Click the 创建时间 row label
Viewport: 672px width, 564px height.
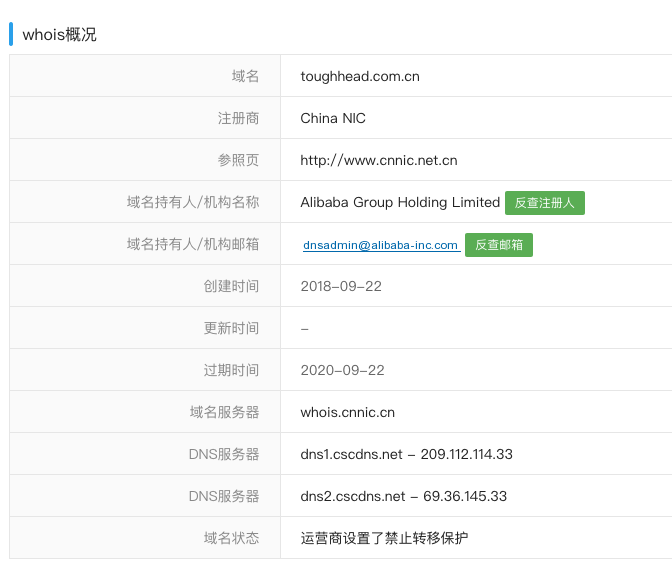pyautogui.click(x=231, y=286)
